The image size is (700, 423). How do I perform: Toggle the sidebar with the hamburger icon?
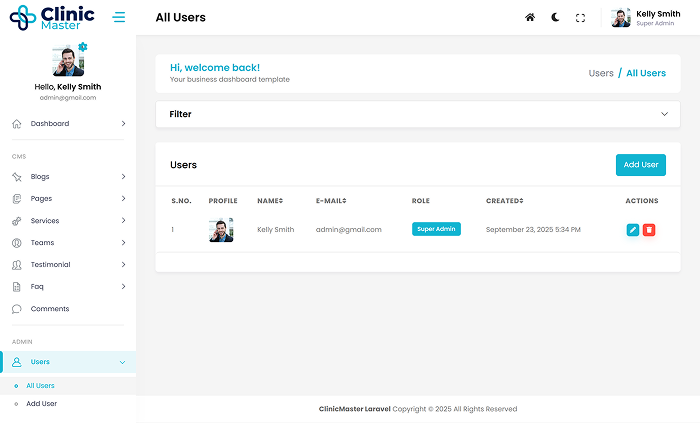pyautogui.click(x=119, y=18)
